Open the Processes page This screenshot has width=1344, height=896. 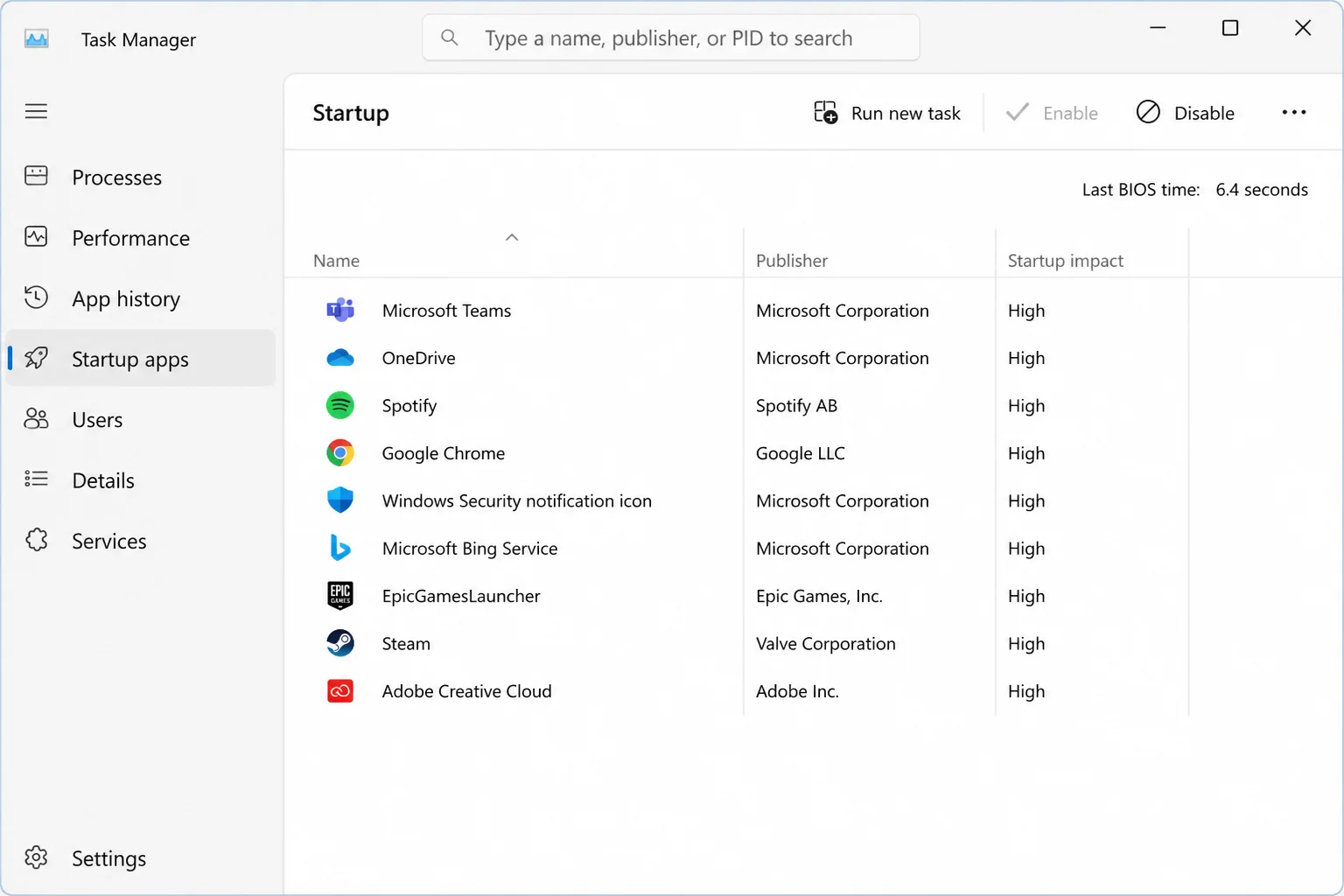tap(140, 178)
